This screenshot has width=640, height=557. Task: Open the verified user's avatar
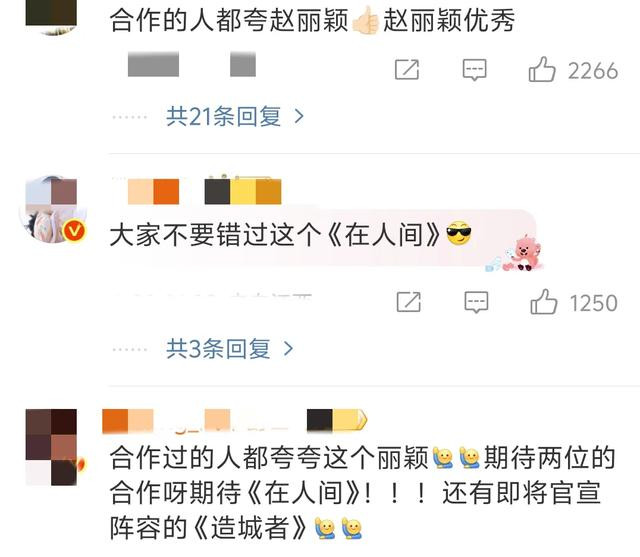point(51,209)
